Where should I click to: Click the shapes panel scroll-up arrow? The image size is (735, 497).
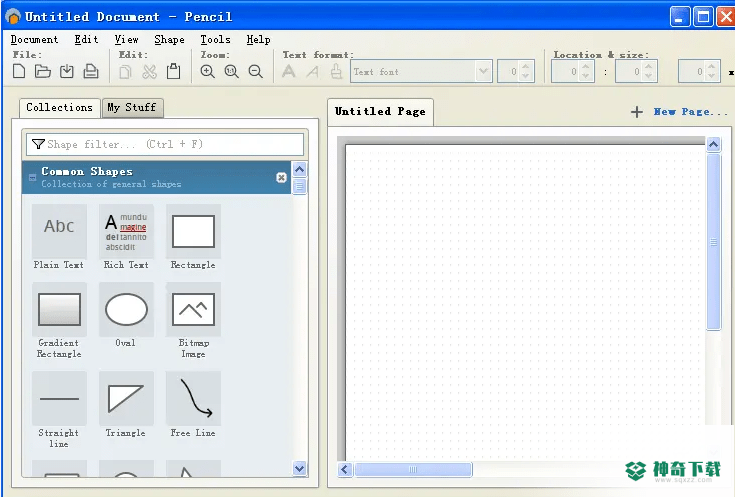pyautogui.click(x=300, y=169)
